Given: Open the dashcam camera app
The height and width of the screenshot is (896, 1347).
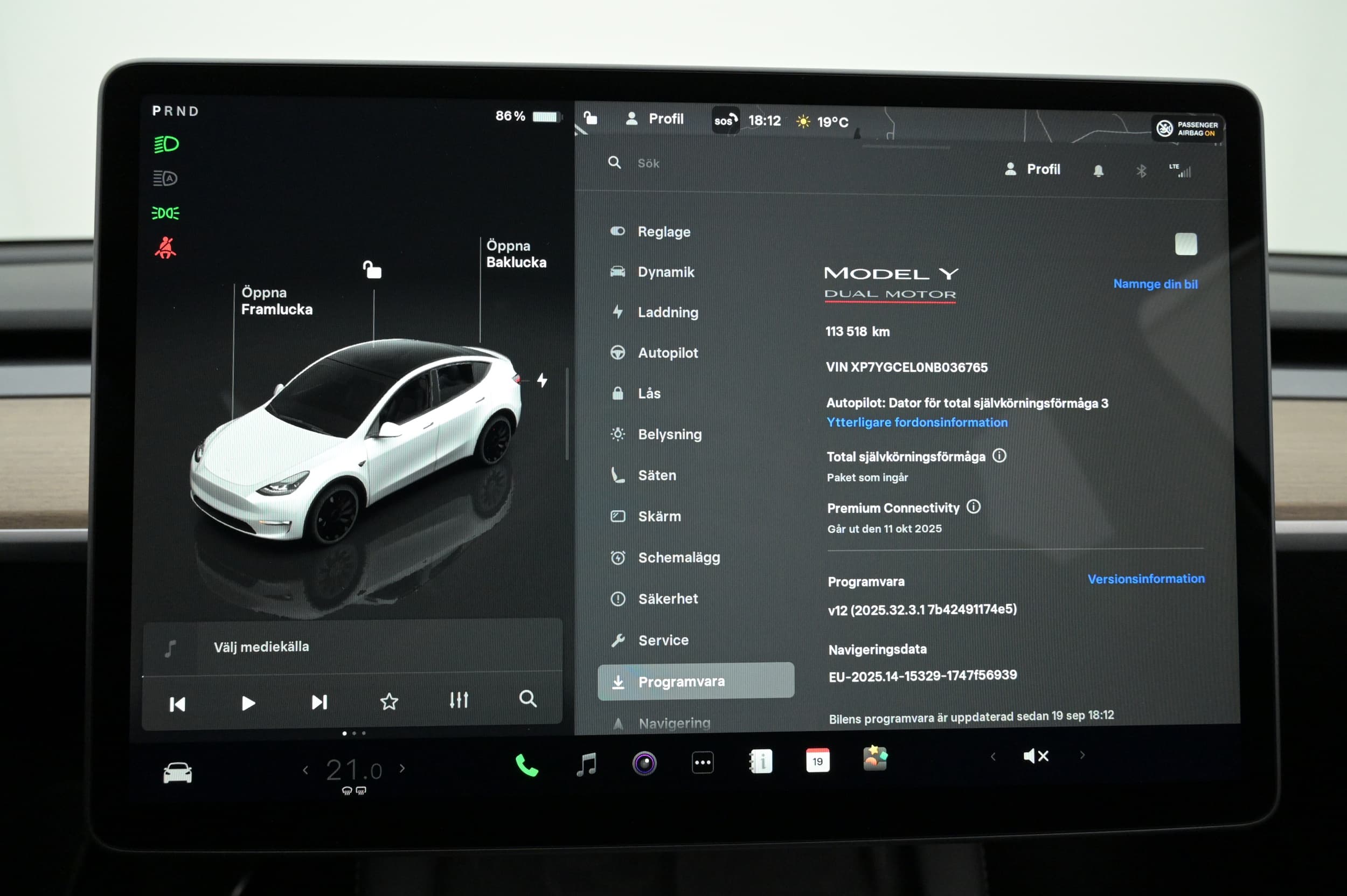Looking at the screenshot, I should point(644,763).
